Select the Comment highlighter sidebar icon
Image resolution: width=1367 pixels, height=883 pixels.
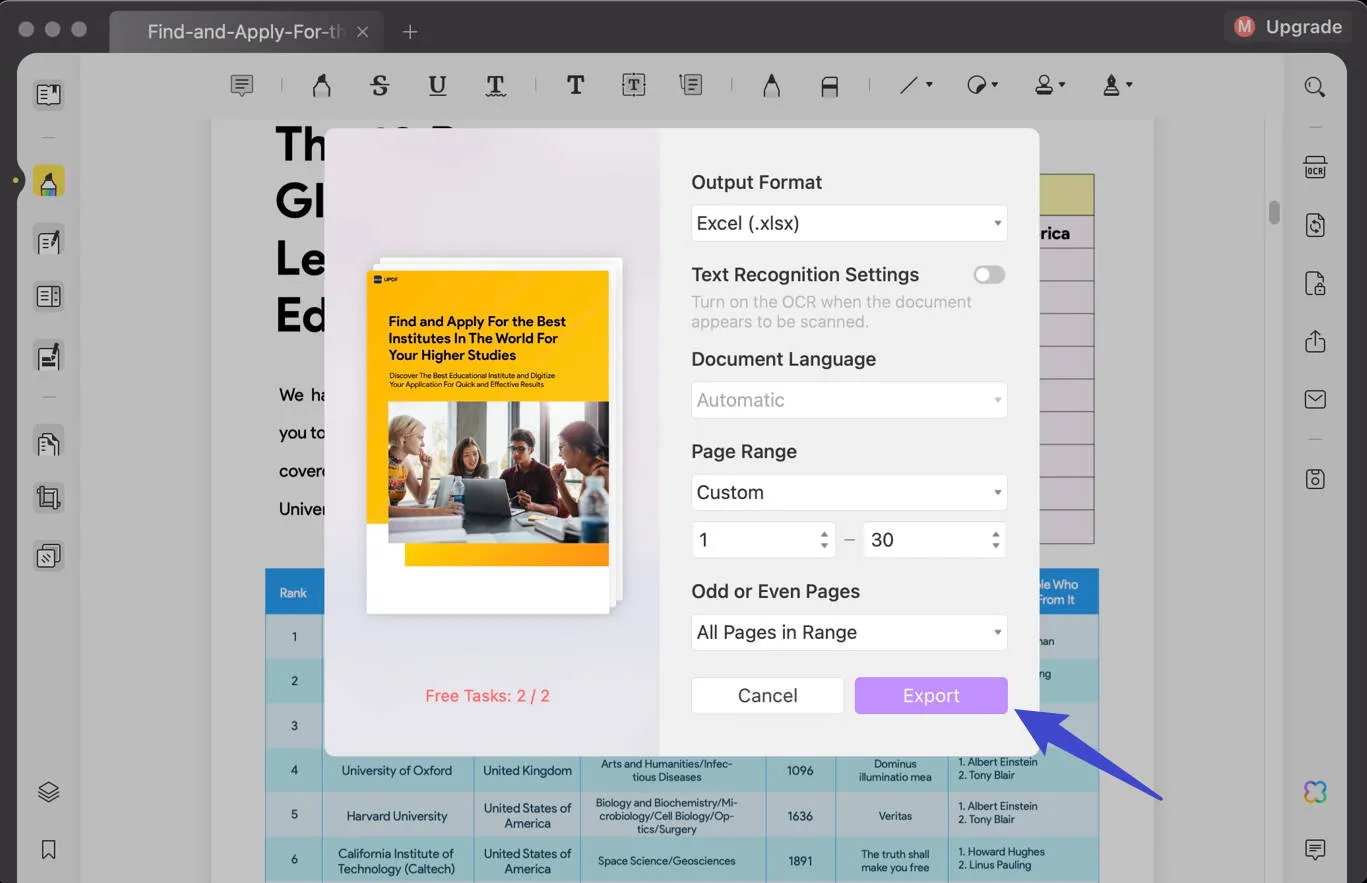[x=48, y=181]
